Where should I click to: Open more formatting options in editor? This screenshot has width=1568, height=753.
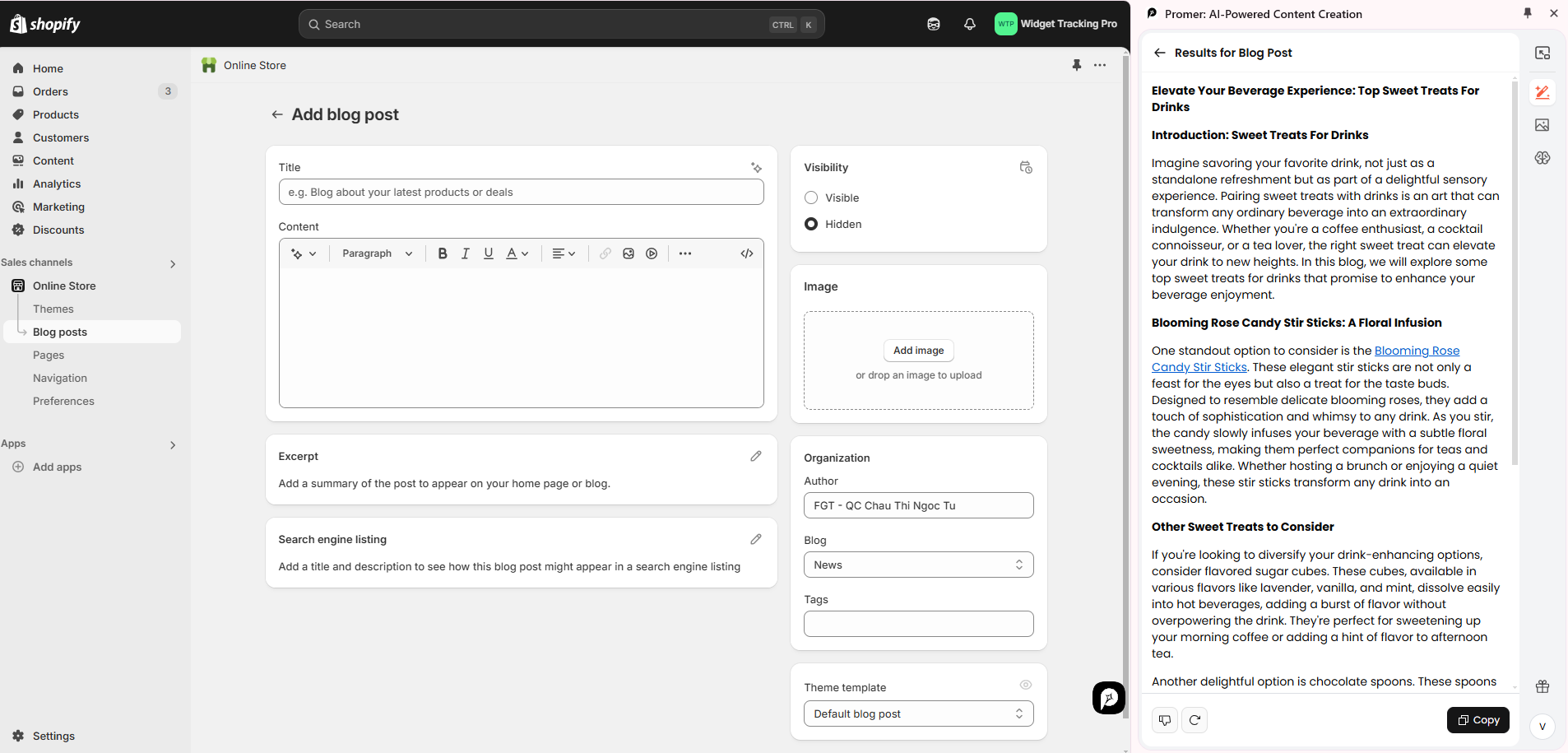click(685, 253)
